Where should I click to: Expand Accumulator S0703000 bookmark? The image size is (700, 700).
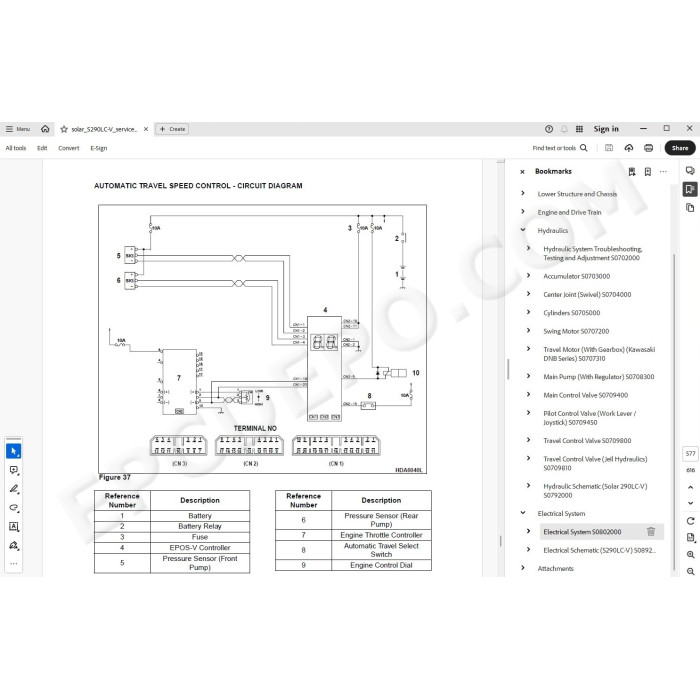tap(529, 275)
